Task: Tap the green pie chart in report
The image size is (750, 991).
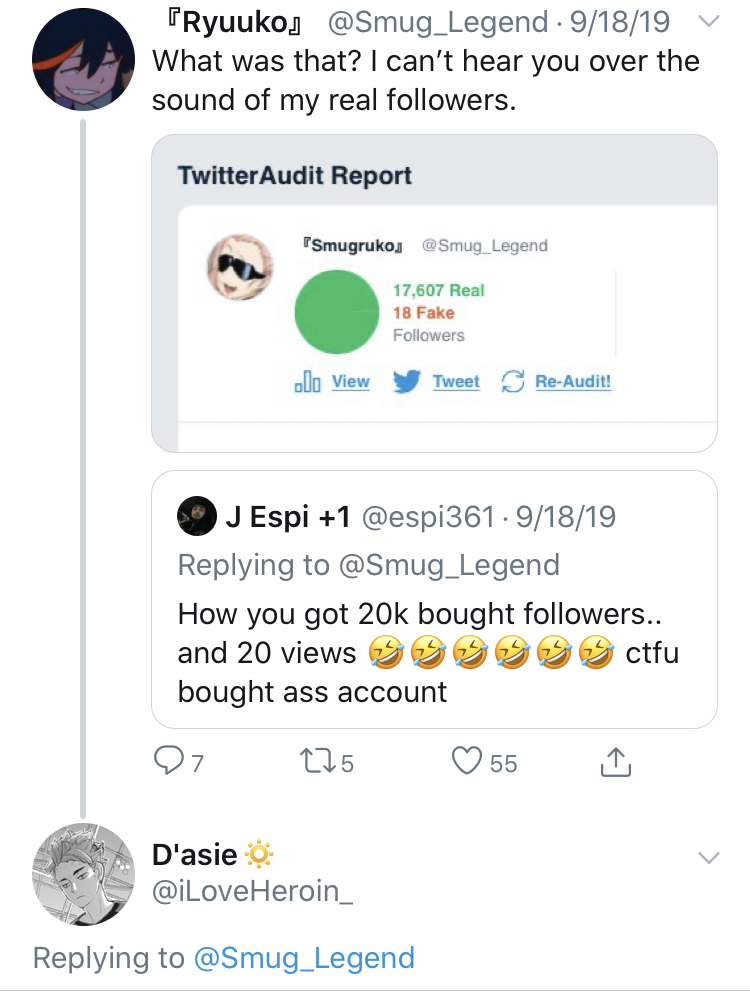Action: point(337,312)
